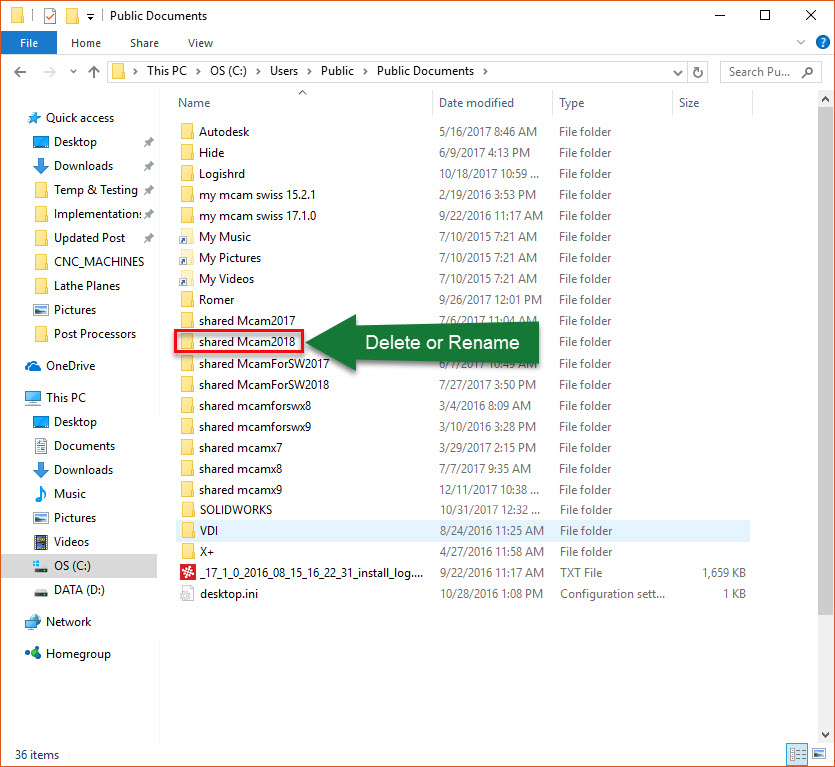The image size is (835, 767).
Task: Open Downloads under Quick access
Action: (x=84, y=166)
